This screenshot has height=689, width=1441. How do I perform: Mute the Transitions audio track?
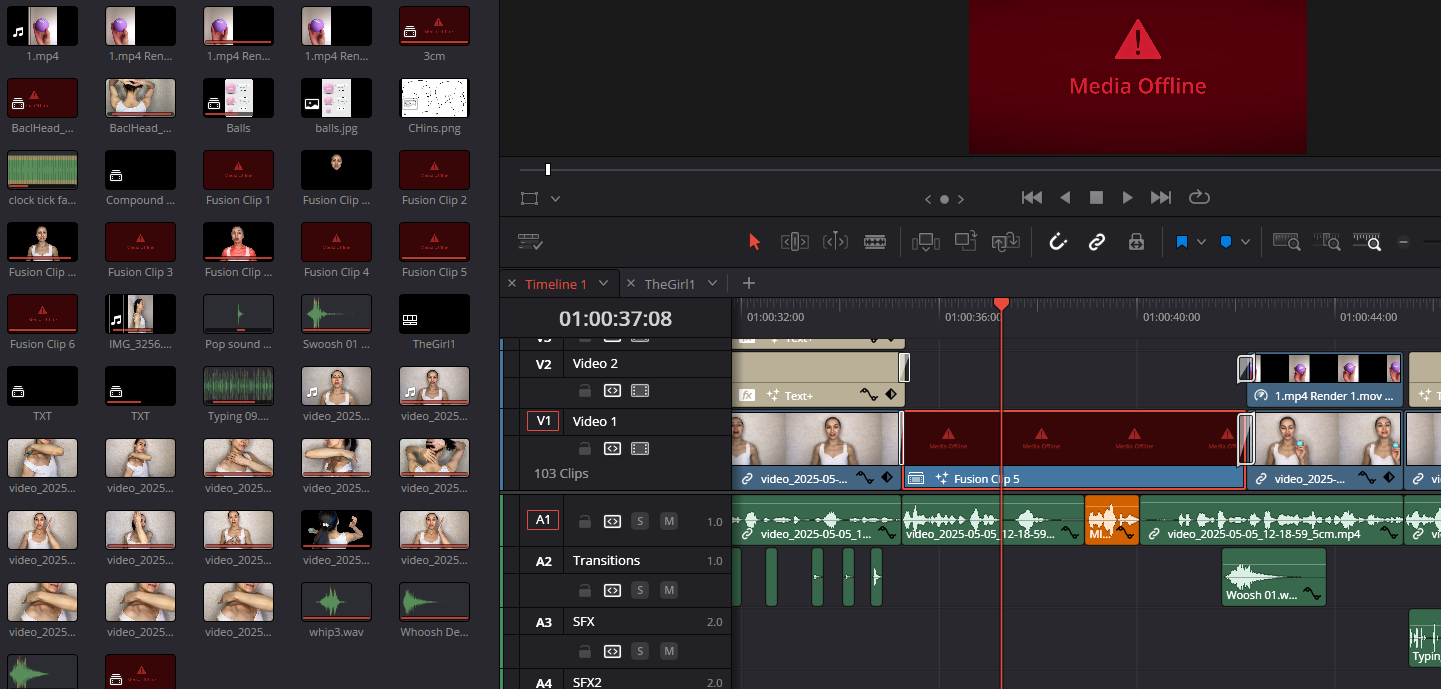click(668, 590)
